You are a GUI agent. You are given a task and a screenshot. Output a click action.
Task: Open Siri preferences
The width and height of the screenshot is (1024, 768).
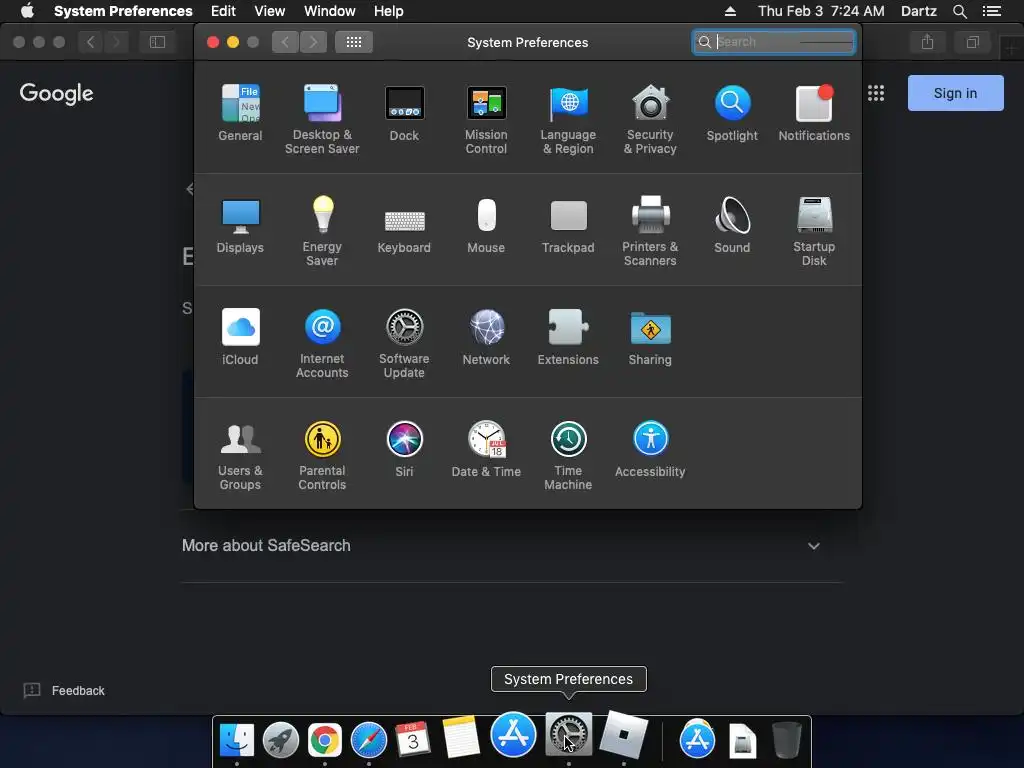tap(404, 449)
